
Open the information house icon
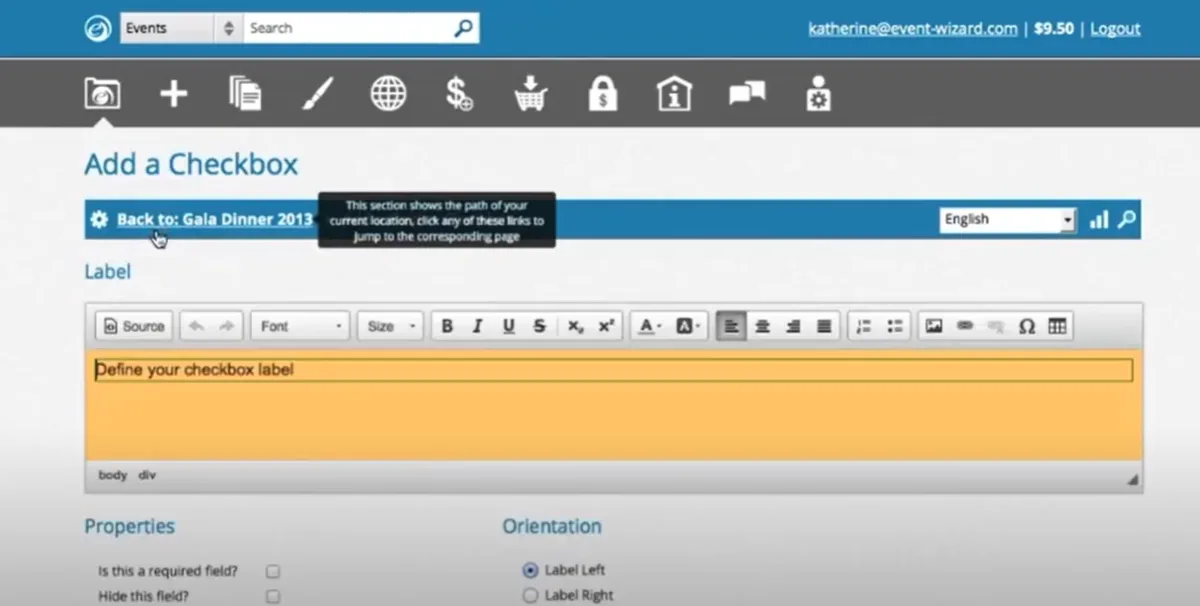click(675, 94)
